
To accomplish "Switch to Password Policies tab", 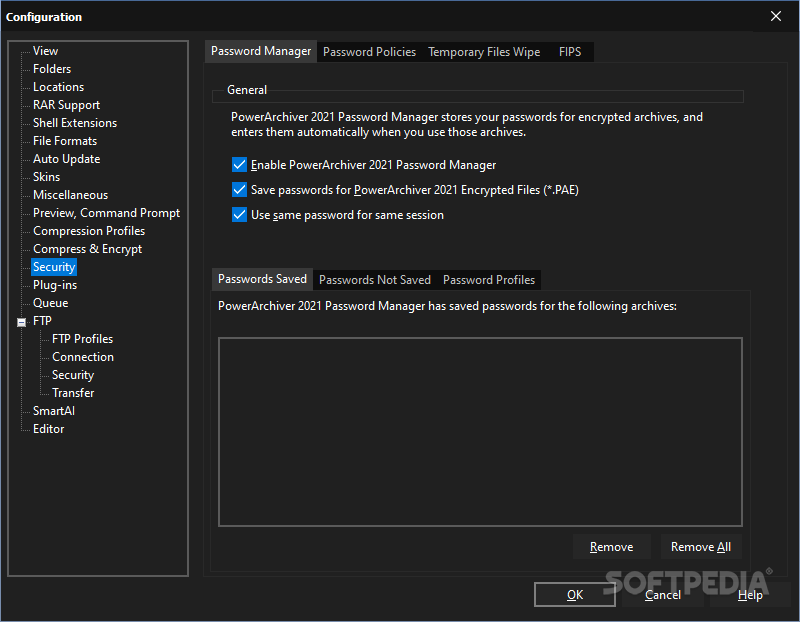I will point(369,52).
